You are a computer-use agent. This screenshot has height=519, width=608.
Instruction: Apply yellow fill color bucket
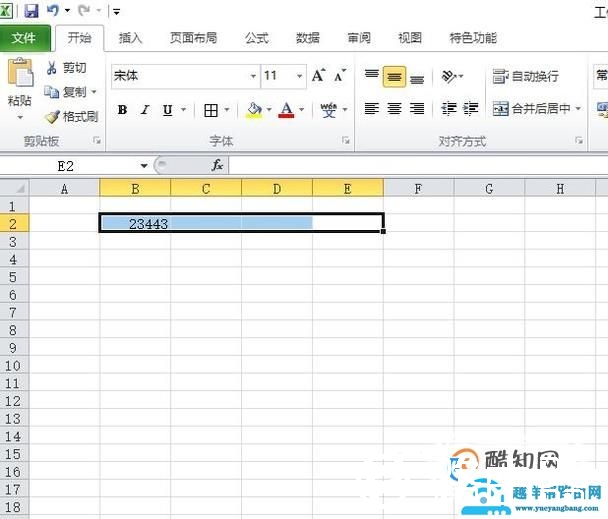[x=254, y=110]
